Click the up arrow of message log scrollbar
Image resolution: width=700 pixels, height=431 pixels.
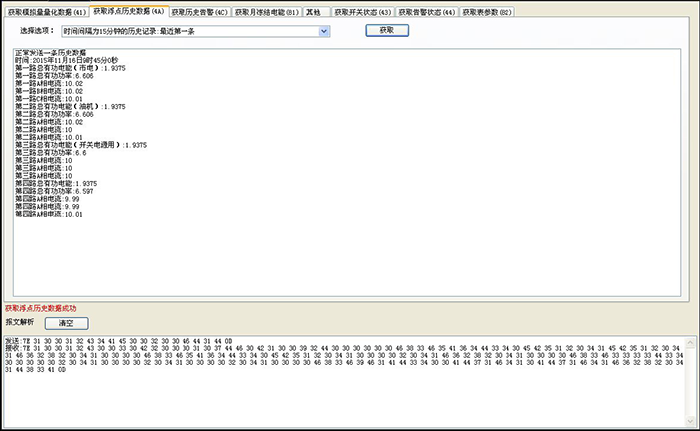690,343
